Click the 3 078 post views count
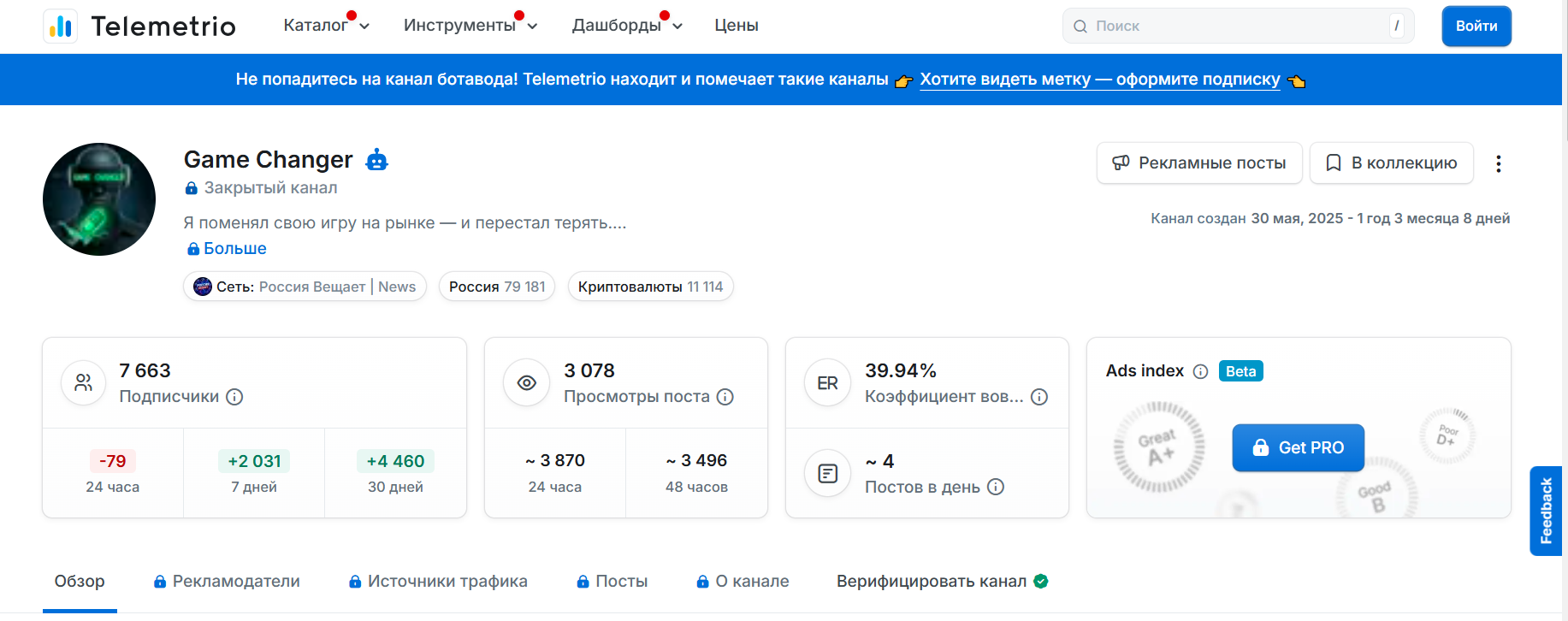Viewport: 1568px width, 621px height. [589, 370]
